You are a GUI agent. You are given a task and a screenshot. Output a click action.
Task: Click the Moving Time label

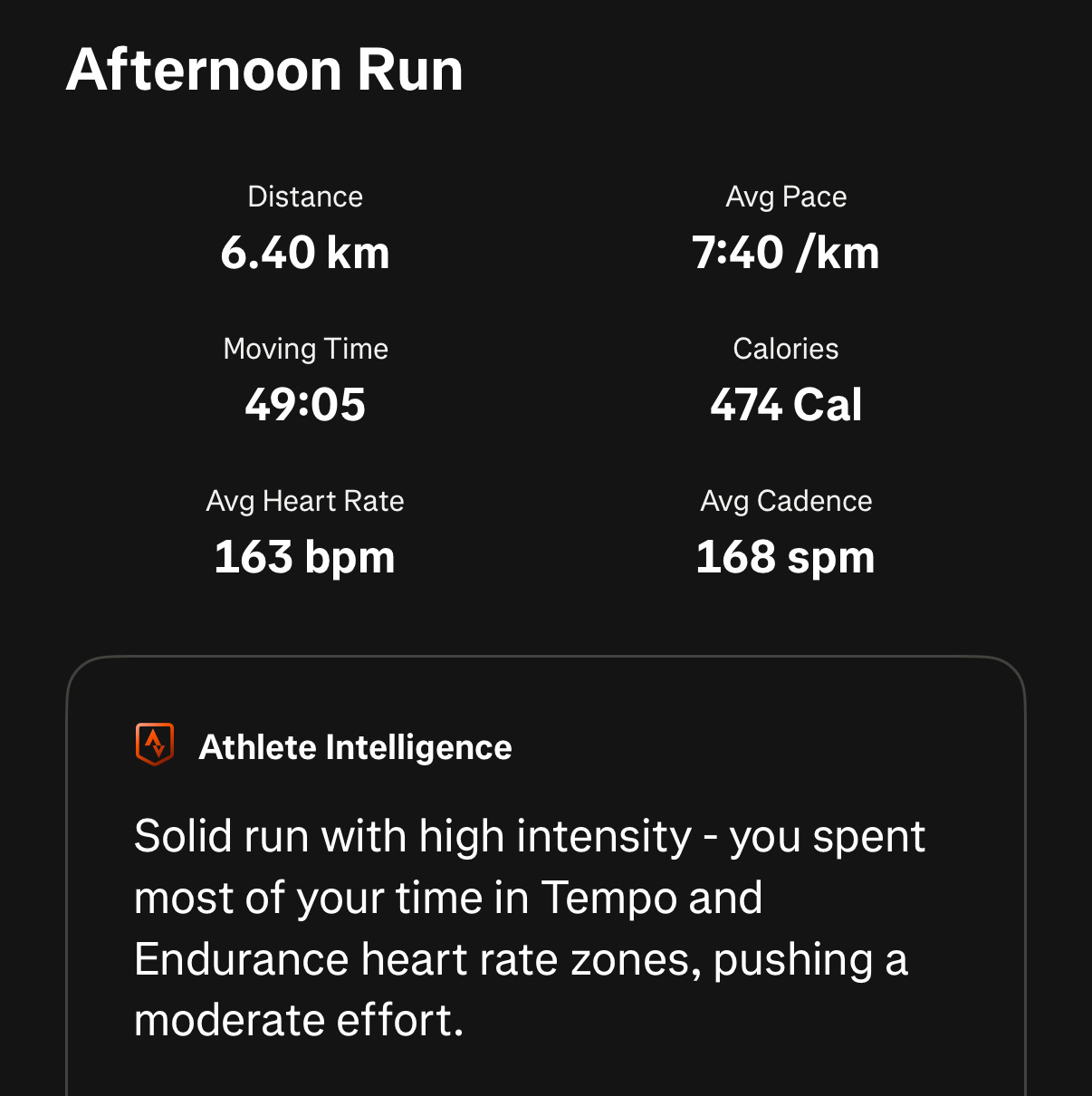click(x=305, y=349)
